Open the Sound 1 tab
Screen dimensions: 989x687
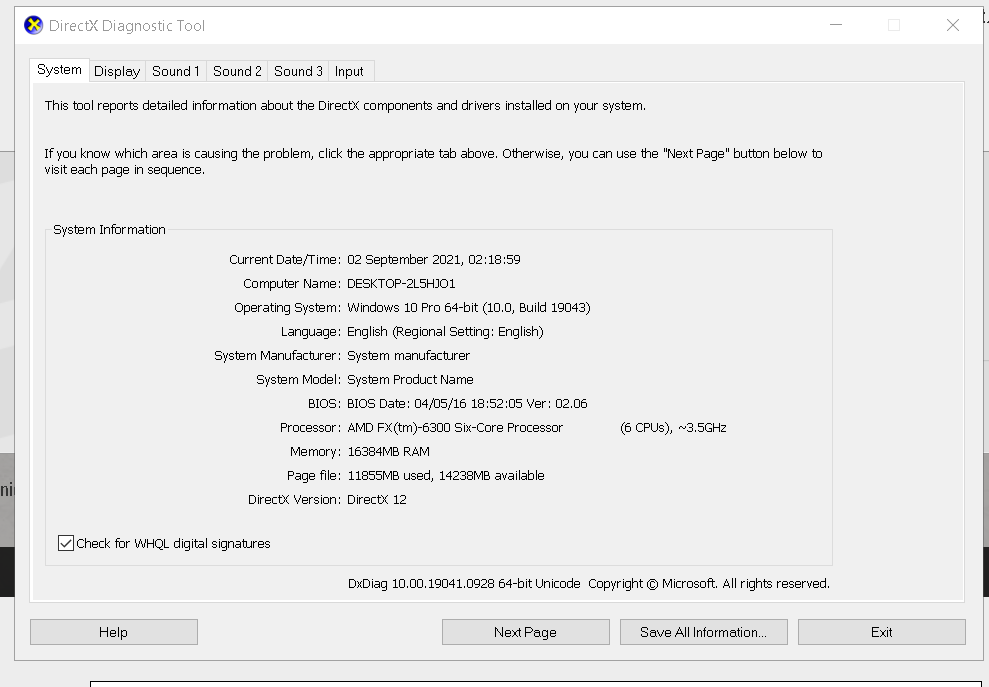(x=176, y=71)
